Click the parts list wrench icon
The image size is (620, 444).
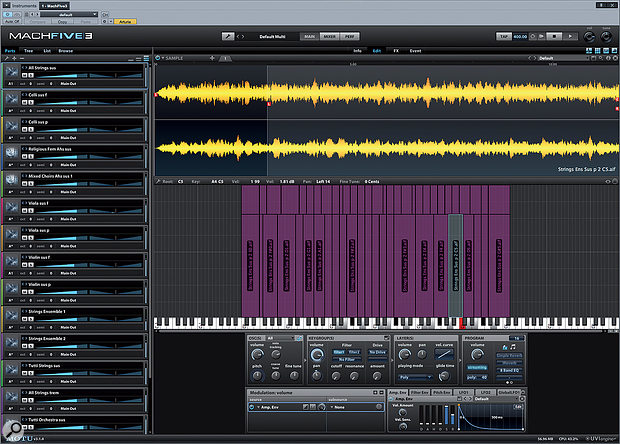pyautogui.click(x=7, y=58)
